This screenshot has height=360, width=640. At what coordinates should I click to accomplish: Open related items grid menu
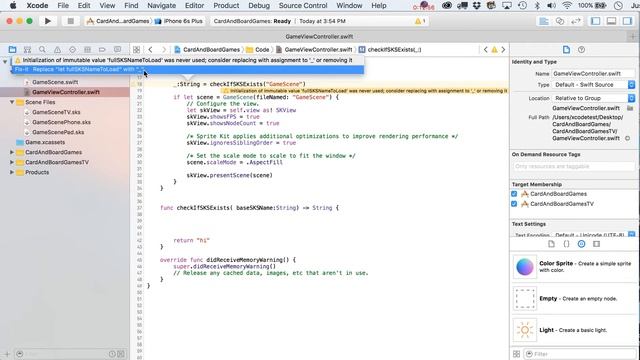(x=136, y=49)
